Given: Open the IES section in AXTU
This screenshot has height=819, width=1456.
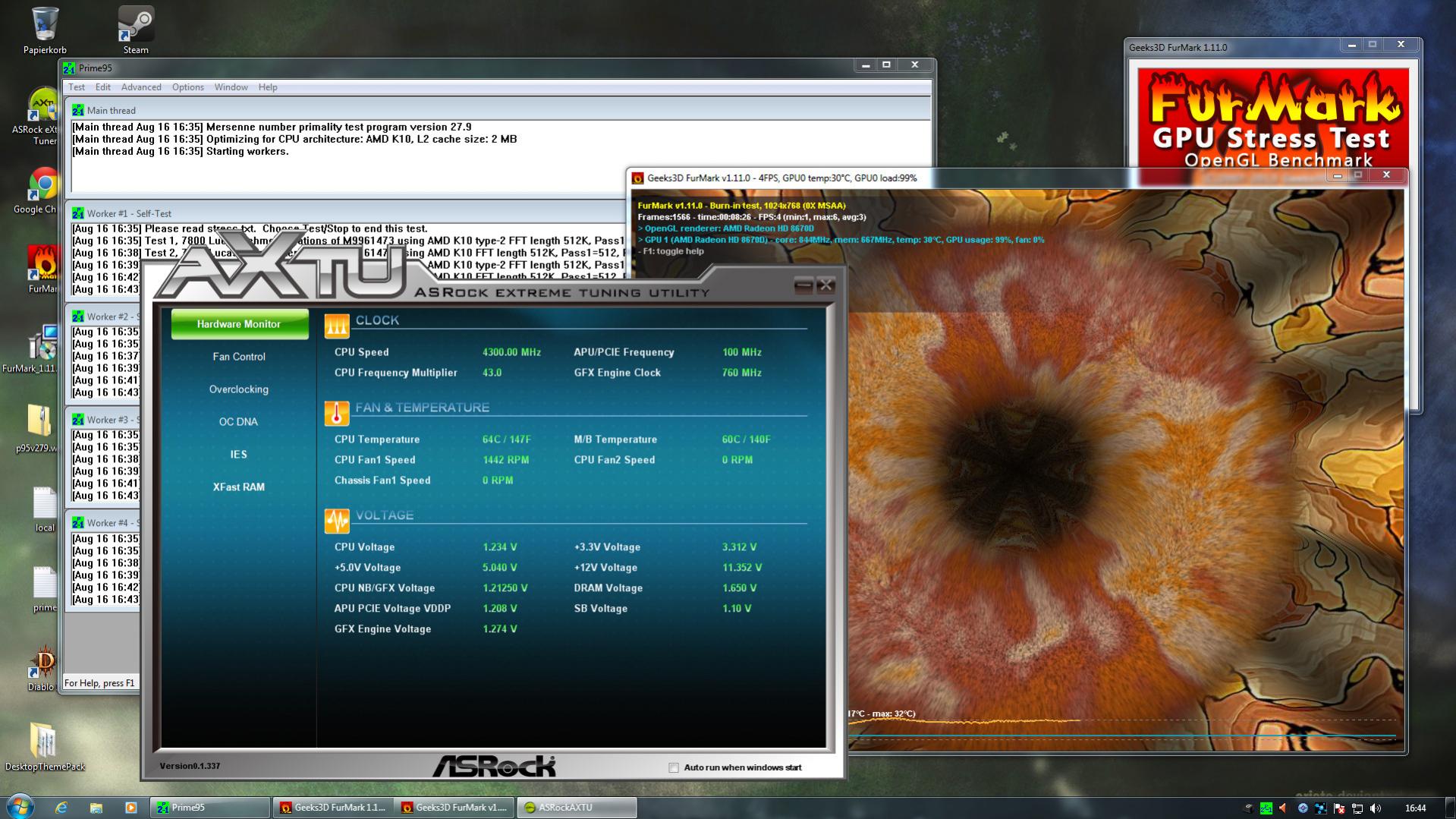Looking at the screenshot, I should click(x=239, y=455).
